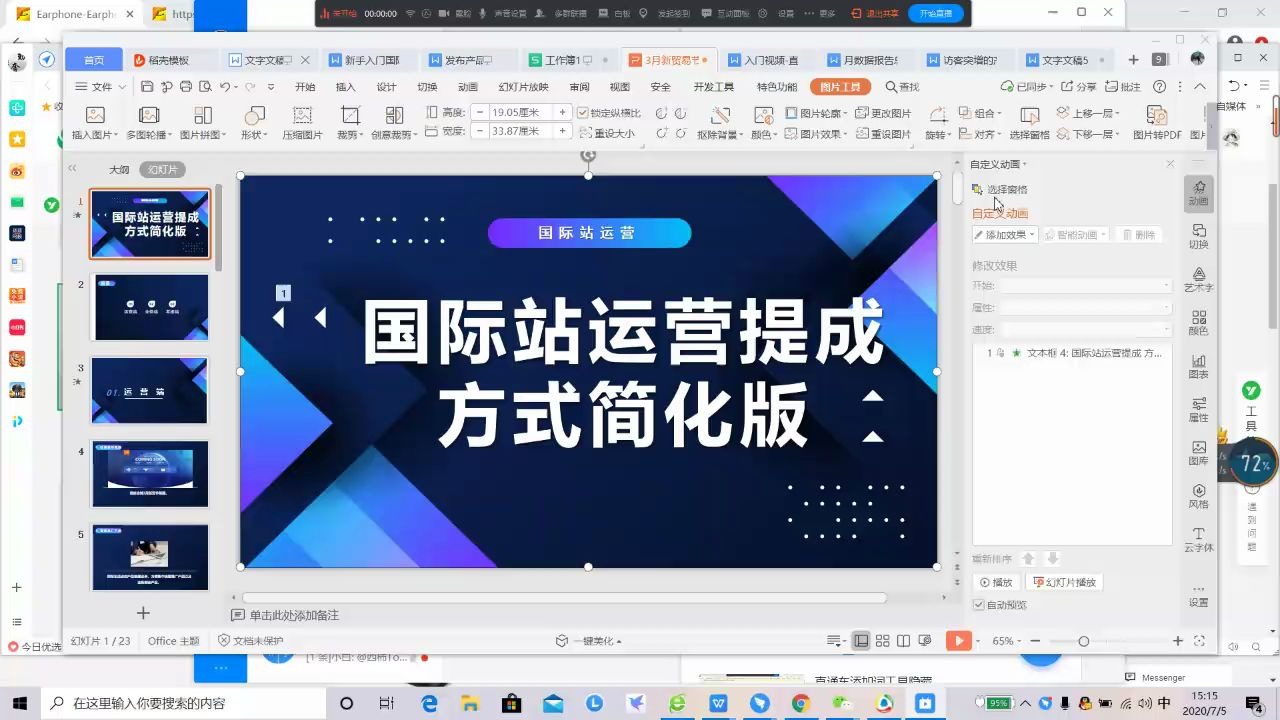Click the 插入图片 insert picture icon
The height and width of the screenshot is (720, 1280).
(94, 121)
